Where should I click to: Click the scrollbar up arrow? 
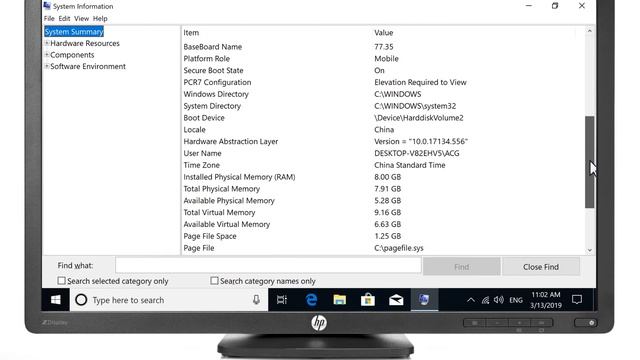pos(589,31)
